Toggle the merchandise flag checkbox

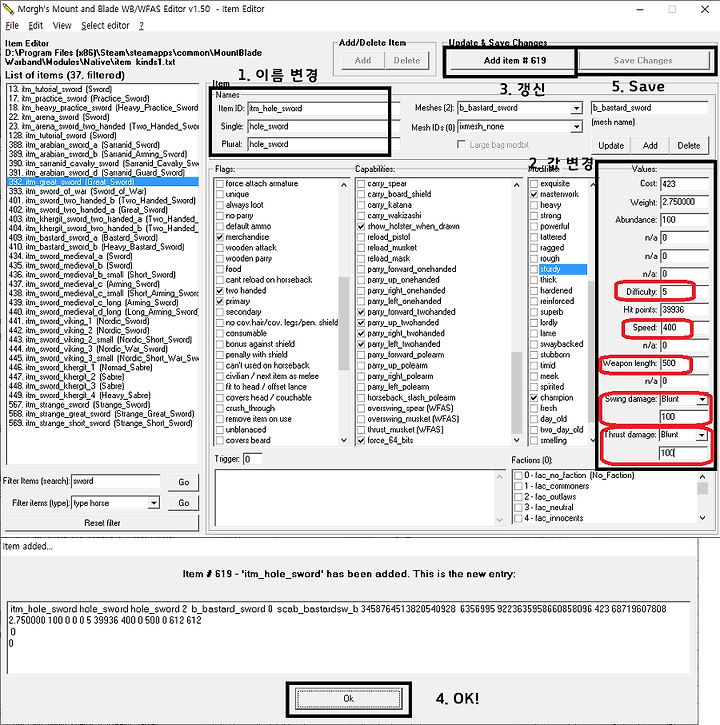[220, 237]
